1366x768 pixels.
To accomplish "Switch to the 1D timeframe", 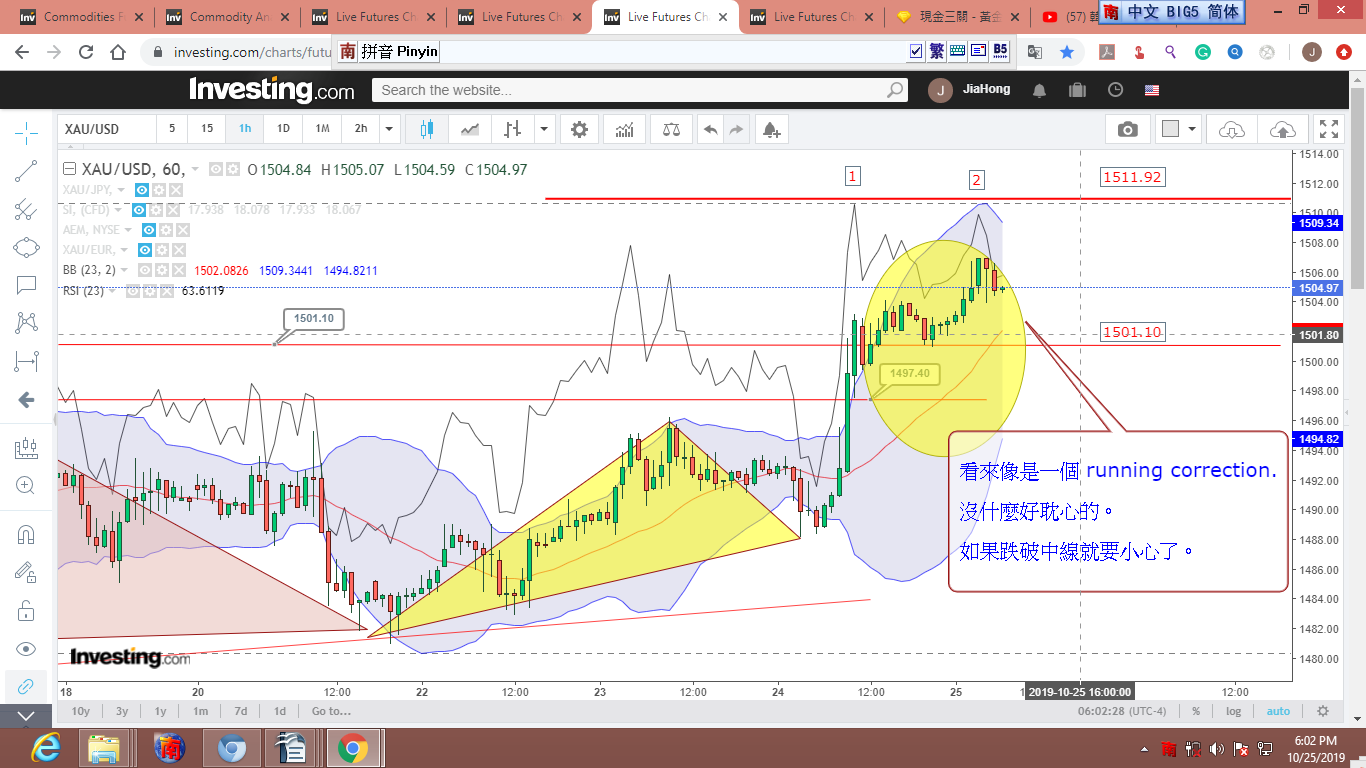I will (x=283, y=129).
